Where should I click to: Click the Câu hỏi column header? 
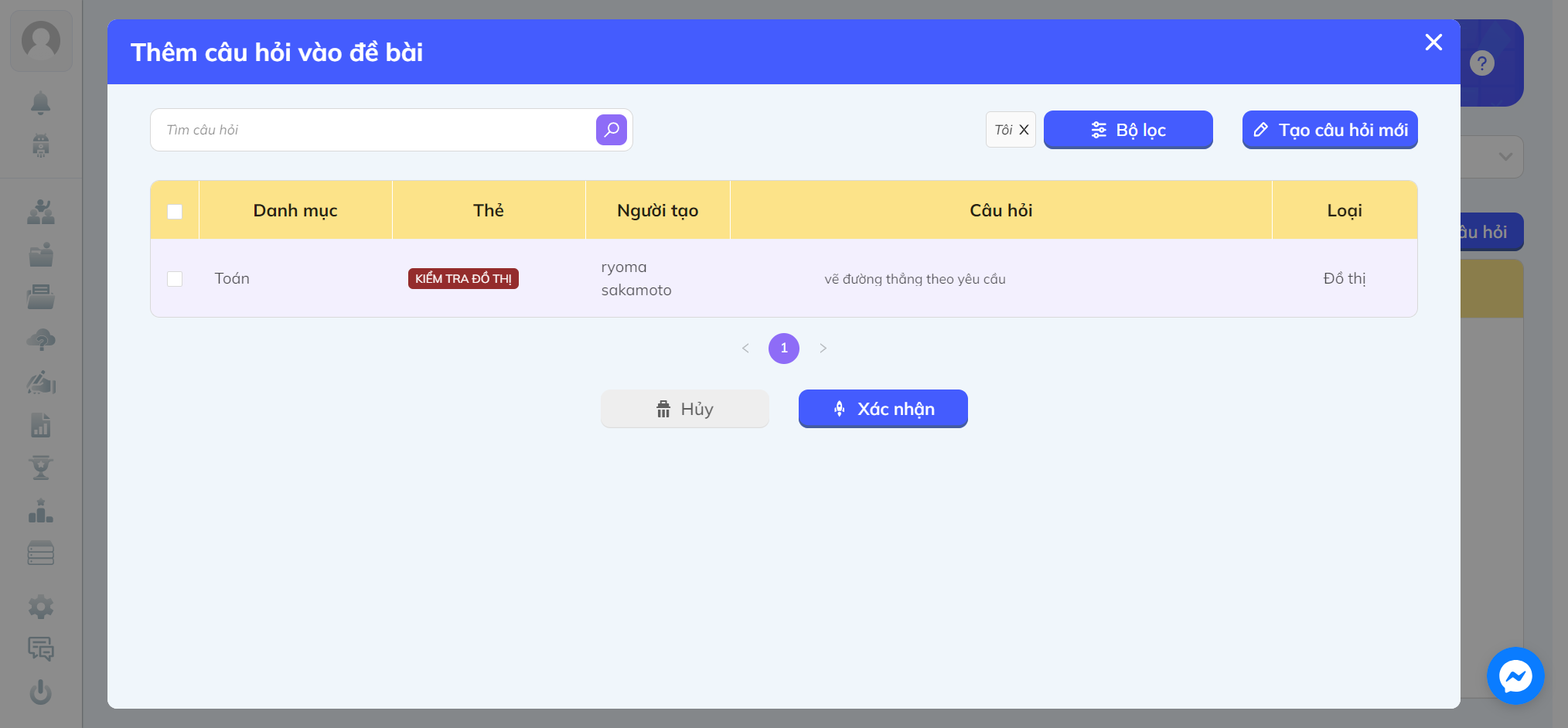tap(1001, 210)
